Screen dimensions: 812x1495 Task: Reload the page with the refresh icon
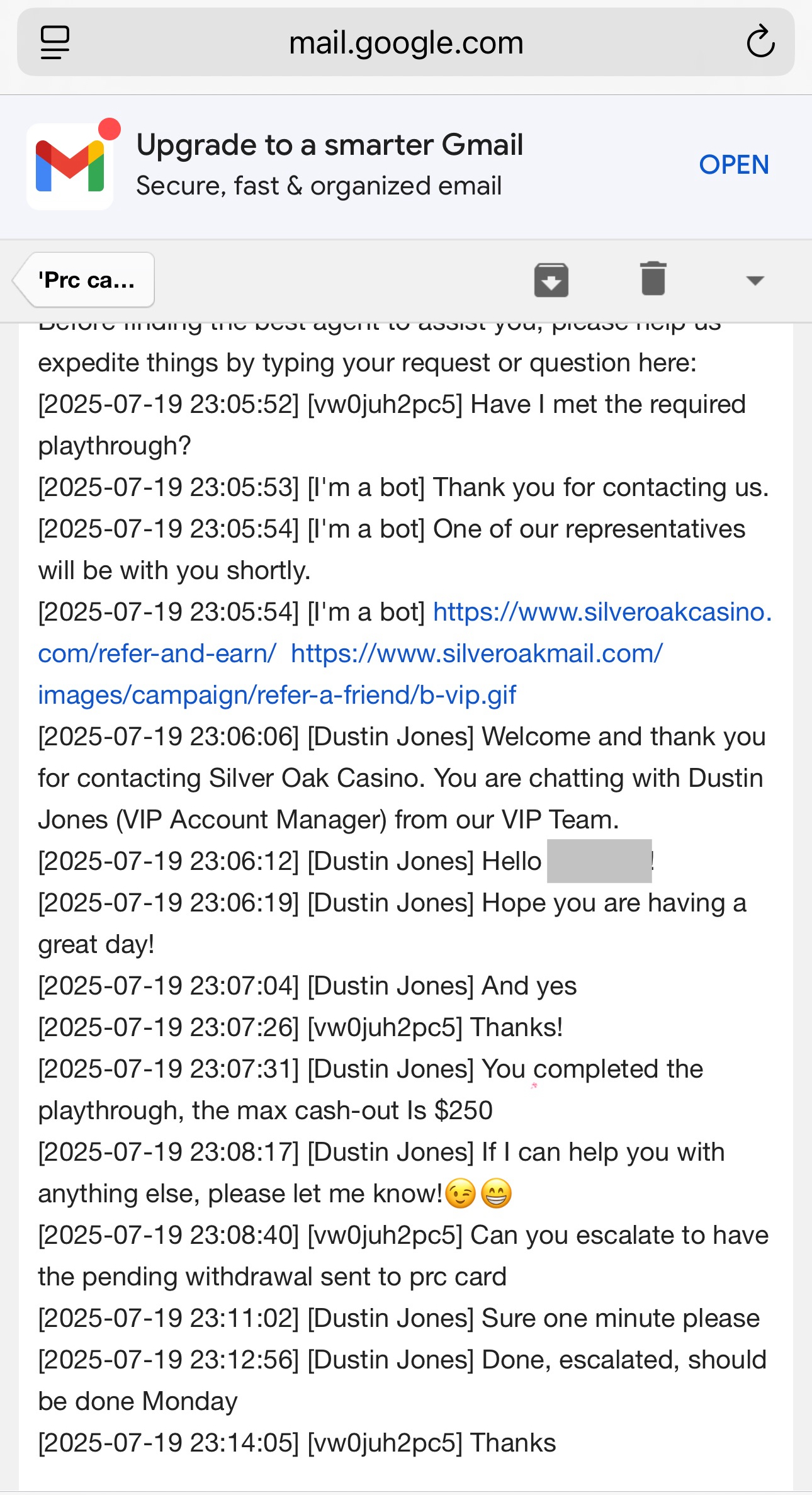760,42
